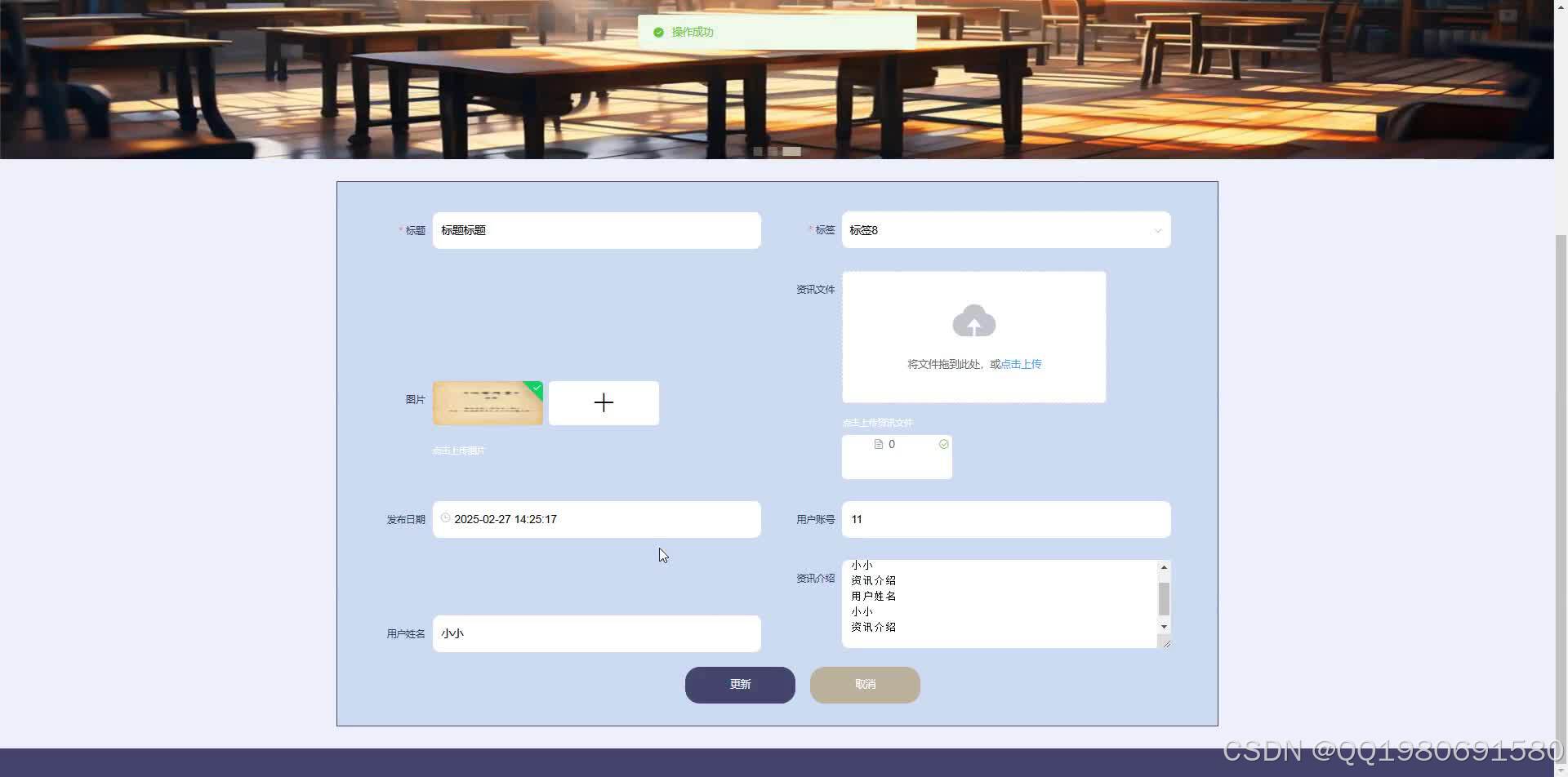The width and height of the screenshot is (1568, 777).
Task: Click the green success check icon in 操作成功 toast
Action: coord(658,32)
